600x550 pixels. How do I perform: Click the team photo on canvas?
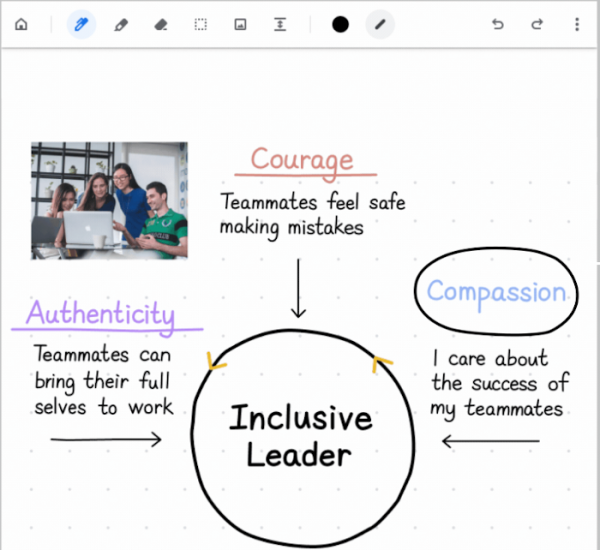click(x=109, y=200)
